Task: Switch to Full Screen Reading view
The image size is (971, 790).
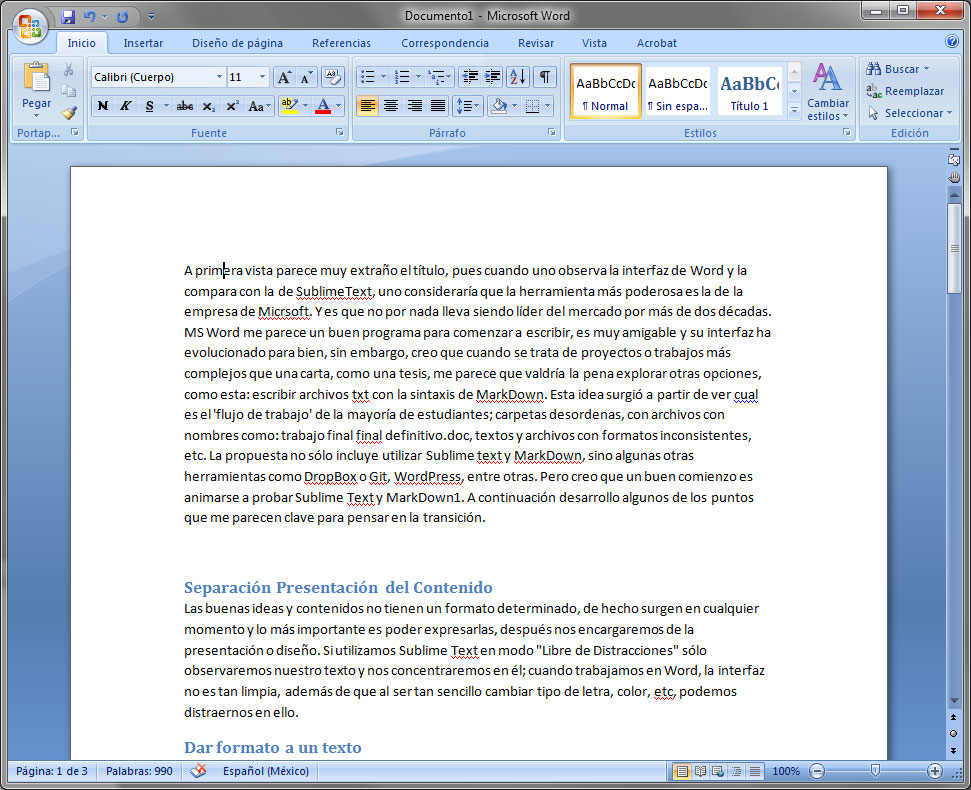Action: point(700,771)
